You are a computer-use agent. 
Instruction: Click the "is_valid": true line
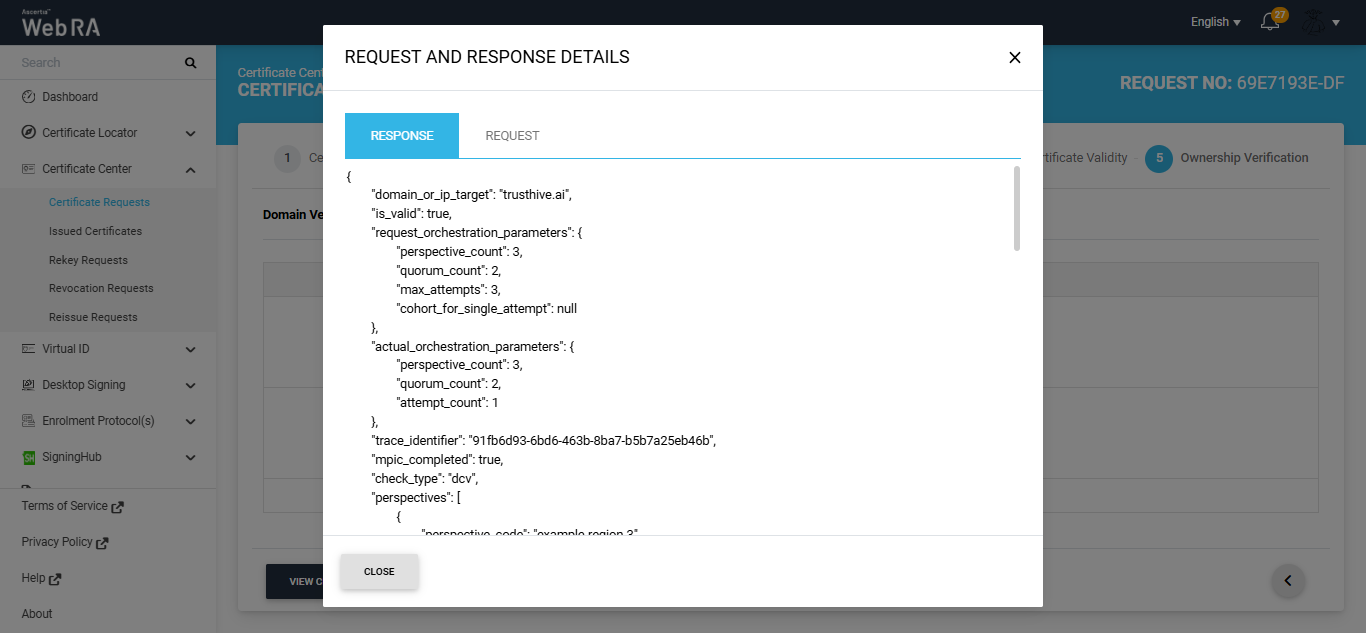click(x=411, y=214)
